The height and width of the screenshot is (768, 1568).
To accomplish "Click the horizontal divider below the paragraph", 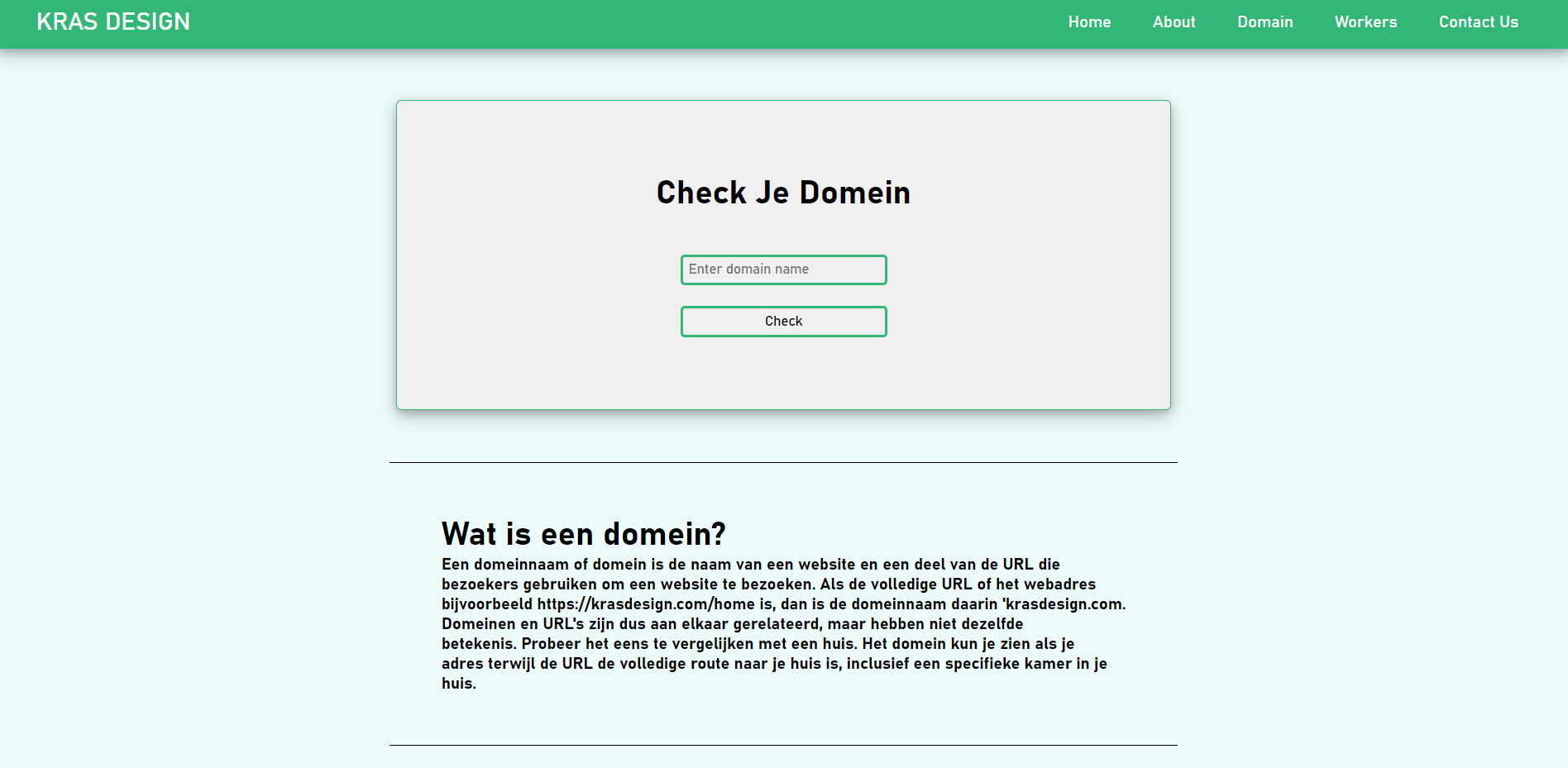I will (783, 745).
